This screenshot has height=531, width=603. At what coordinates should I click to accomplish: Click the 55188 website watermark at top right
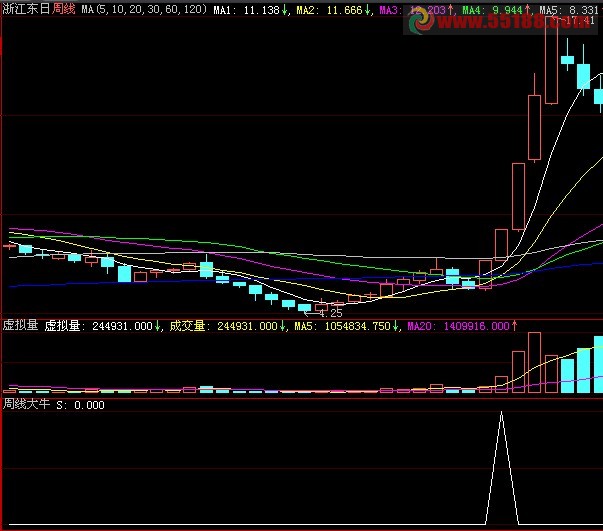point(510,22)
